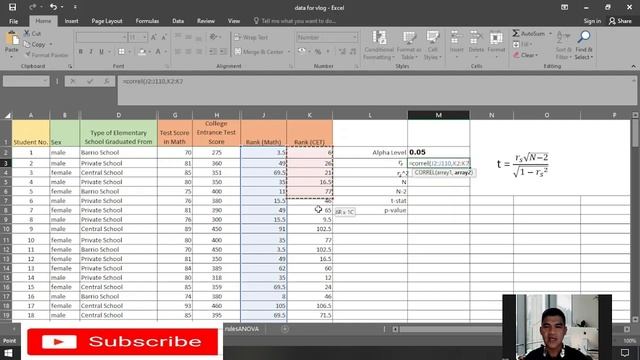
Task: Open AutoSum dropdown arrow
Action: 550,33
